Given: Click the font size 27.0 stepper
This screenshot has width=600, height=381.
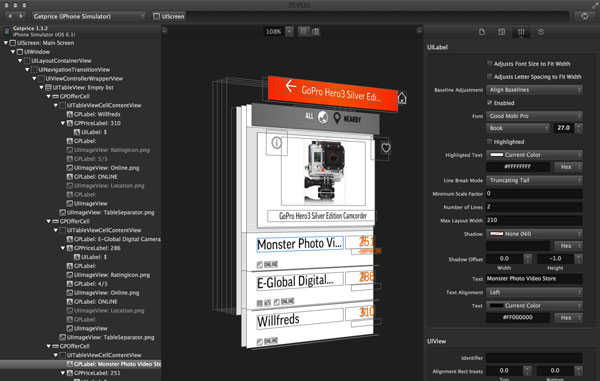Looking at the screenshot, I should (x=578, y=128).
